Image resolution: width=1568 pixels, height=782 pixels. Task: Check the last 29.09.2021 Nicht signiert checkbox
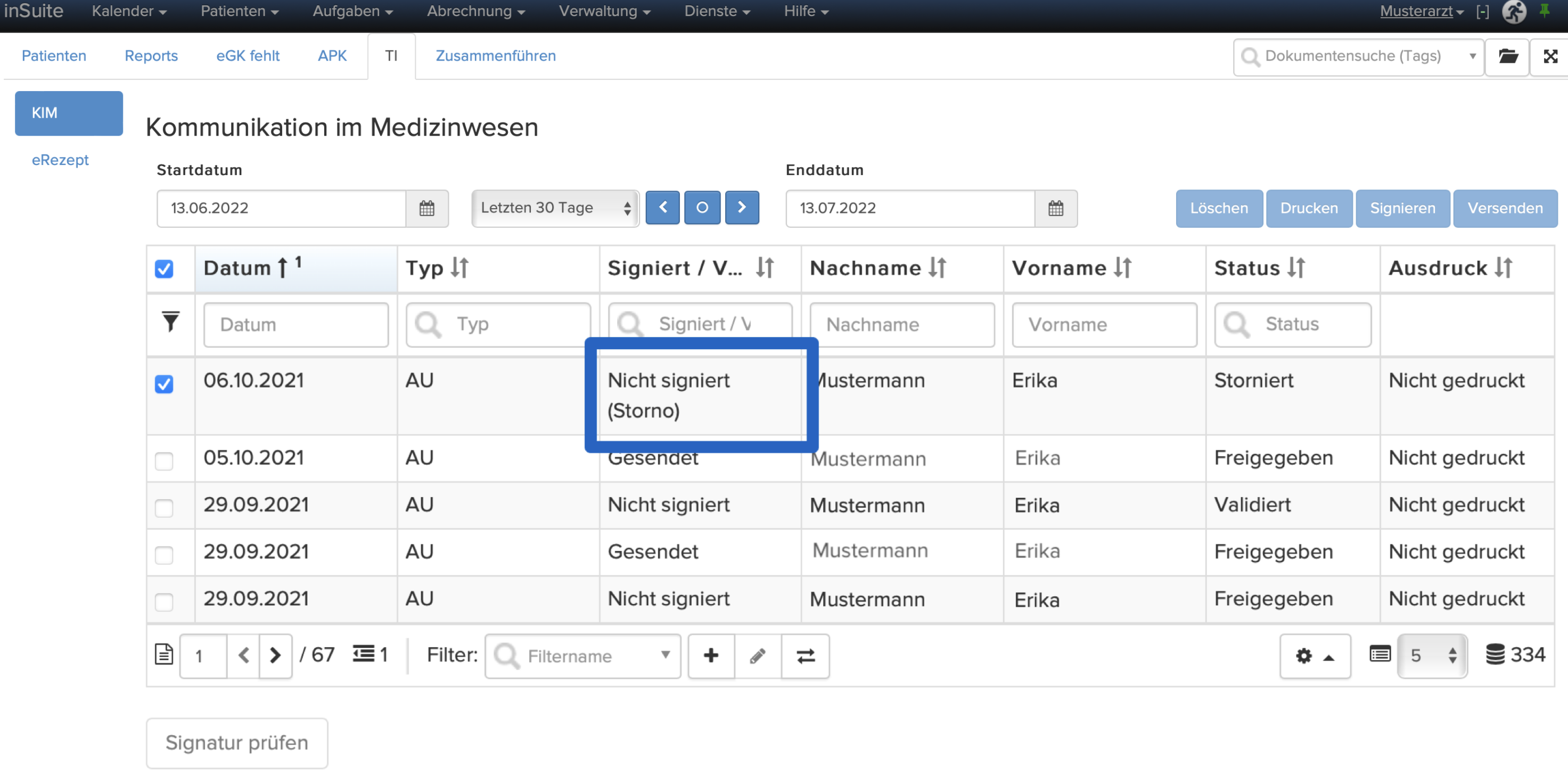[164, 602]
